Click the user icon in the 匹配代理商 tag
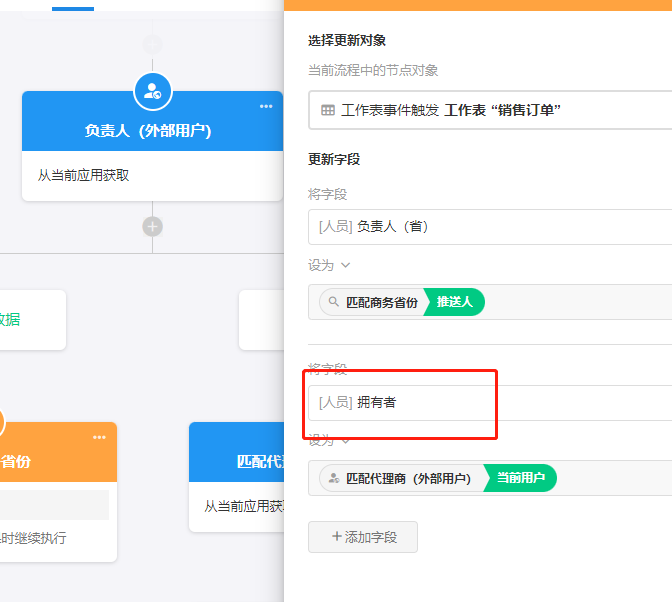The width and height of the screenshot is (672, 602). coord(333,479)
